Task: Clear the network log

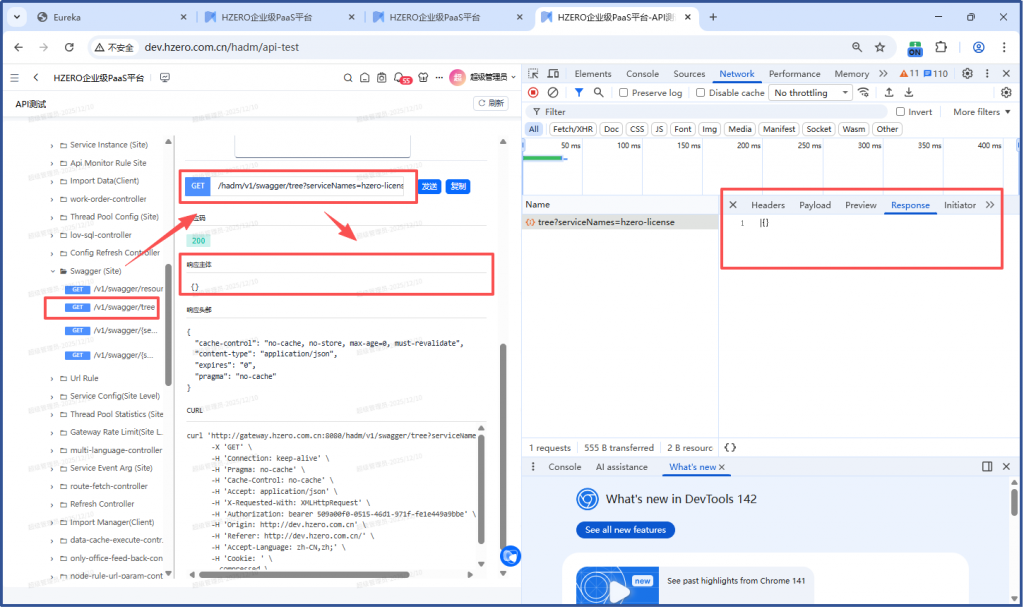Action: [x=553, y=93]
